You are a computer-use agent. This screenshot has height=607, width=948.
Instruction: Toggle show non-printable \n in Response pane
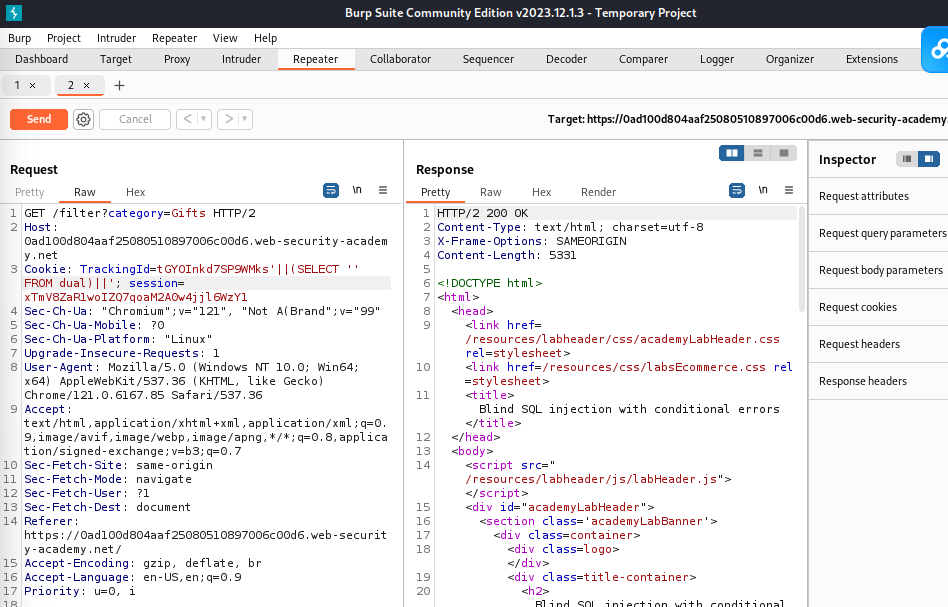[x=763, y=190]
